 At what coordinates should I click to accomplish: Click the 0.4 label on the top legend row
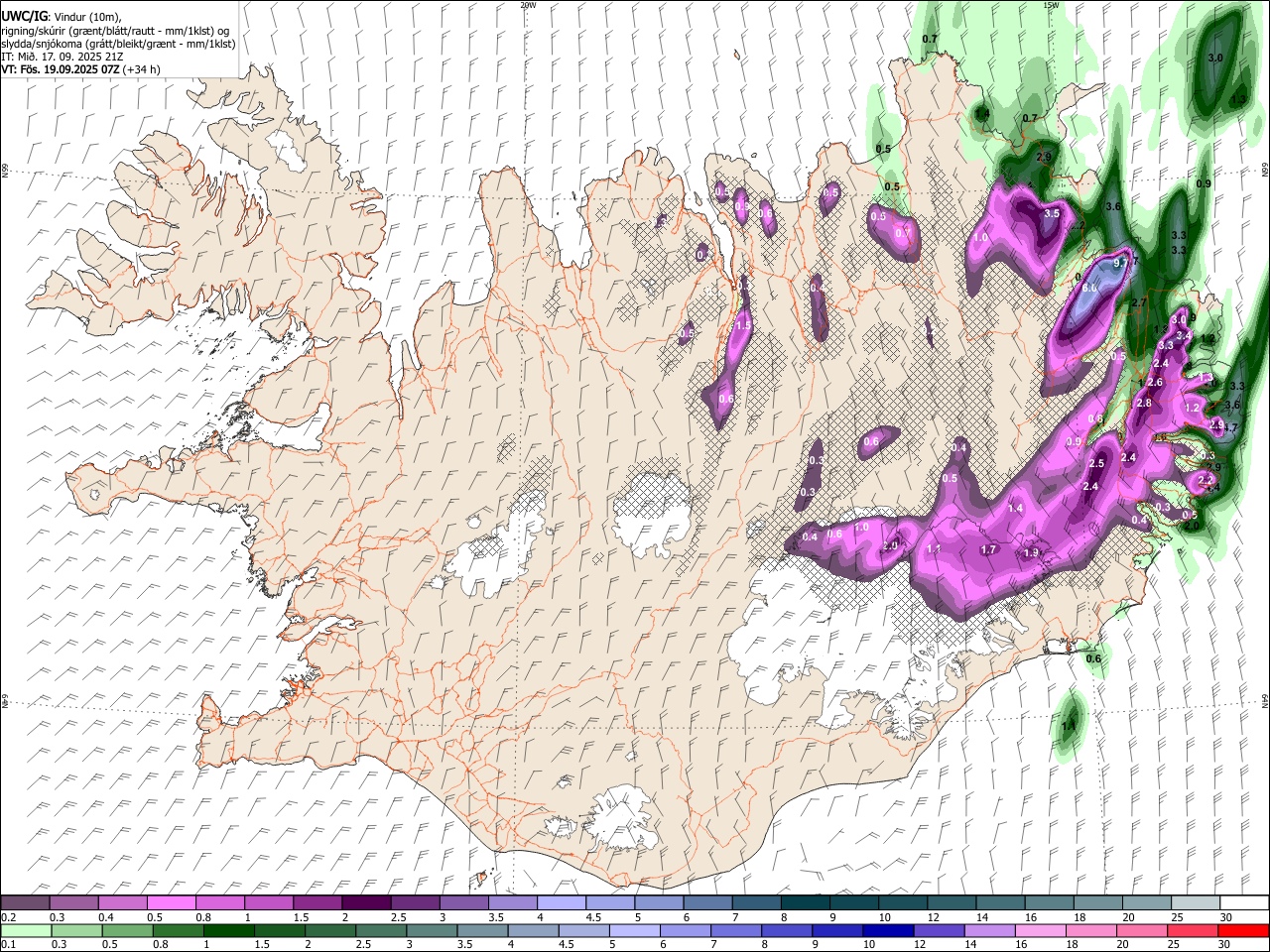105,917
